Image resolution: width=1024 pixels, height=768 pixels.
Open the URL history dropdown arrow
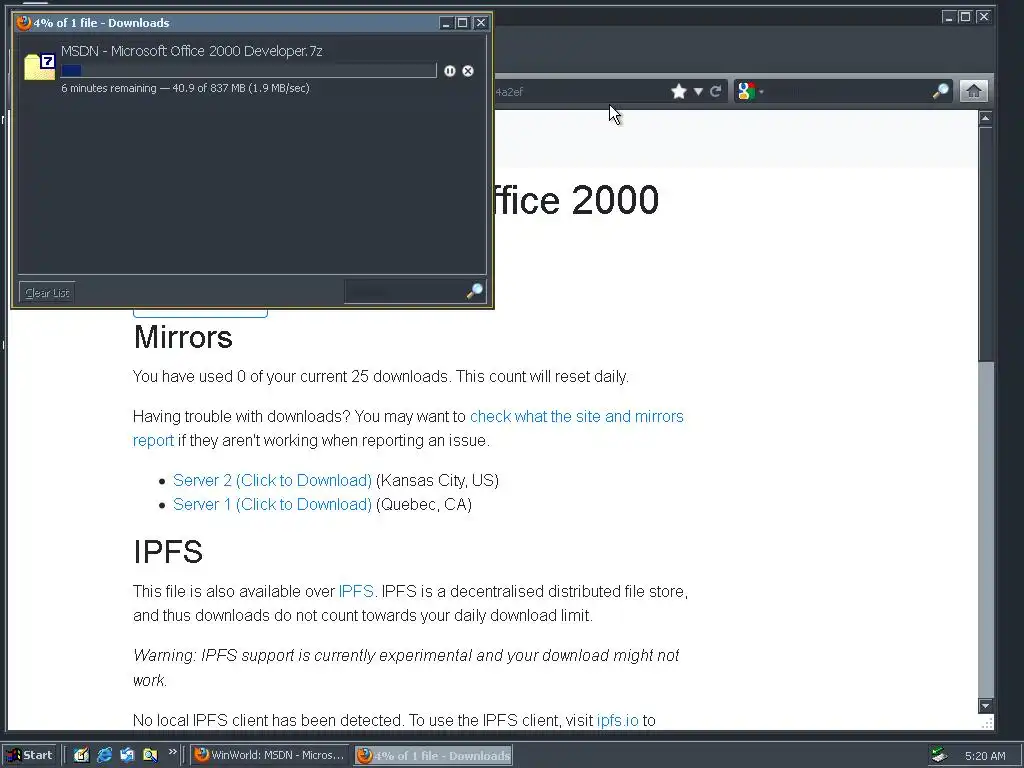pyautogui.click(x=697, y=91)
